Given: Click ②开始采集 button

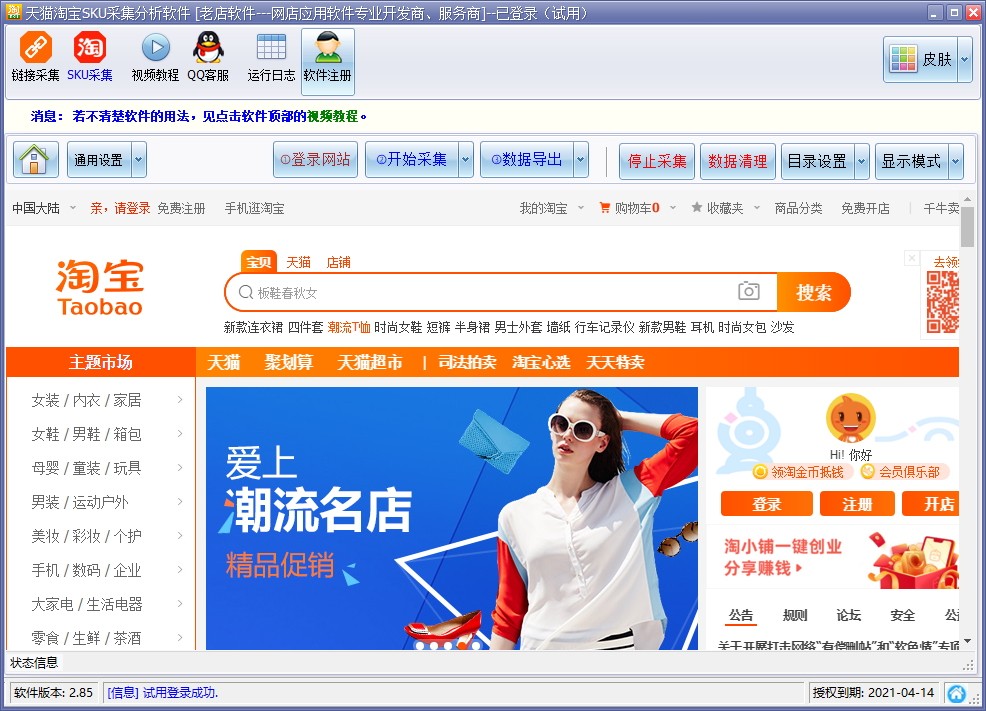Looking at the screenshot, I should pos(412,160).
